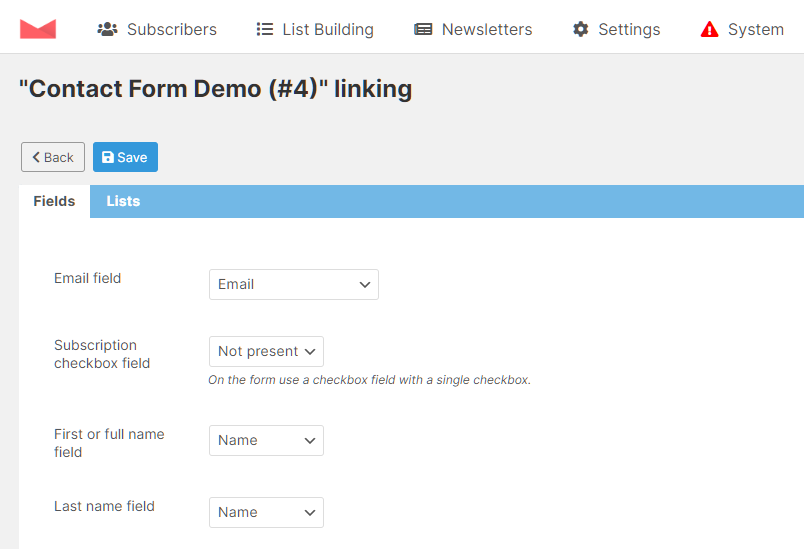Image resolution: width=804 pixels, height=549 pixels.
Task: Click the Subscribers people group icon
Action: point(107,29)
